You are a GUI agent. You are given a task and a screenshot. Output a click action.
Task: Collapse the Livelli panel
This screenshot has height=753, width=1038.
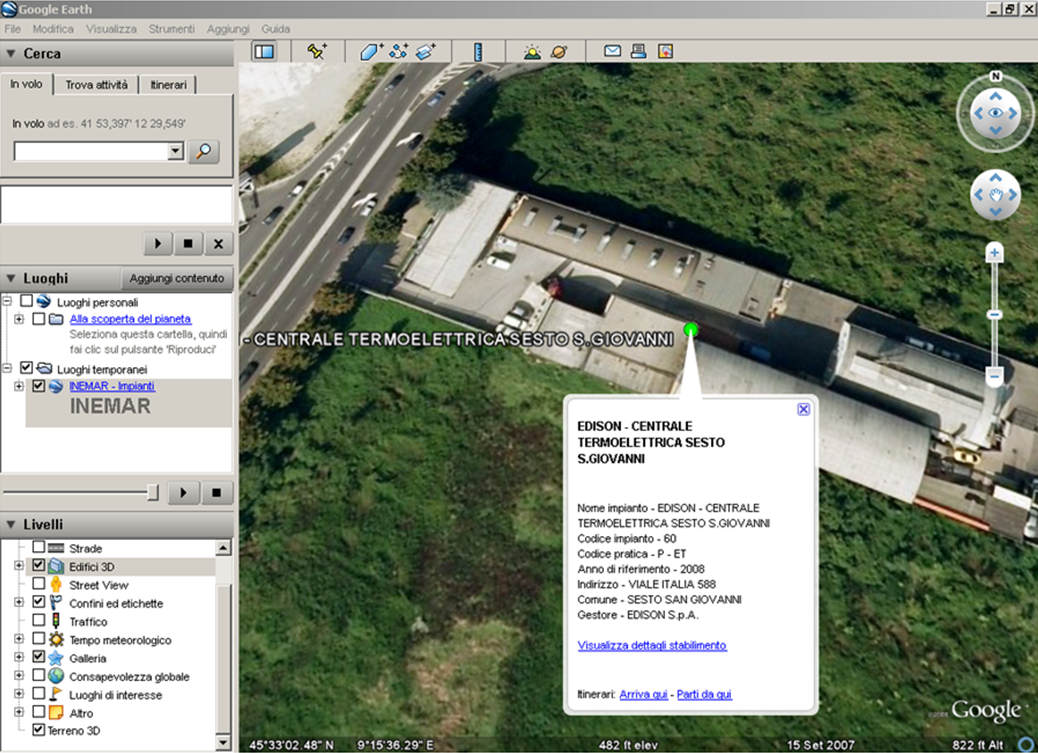11,525
